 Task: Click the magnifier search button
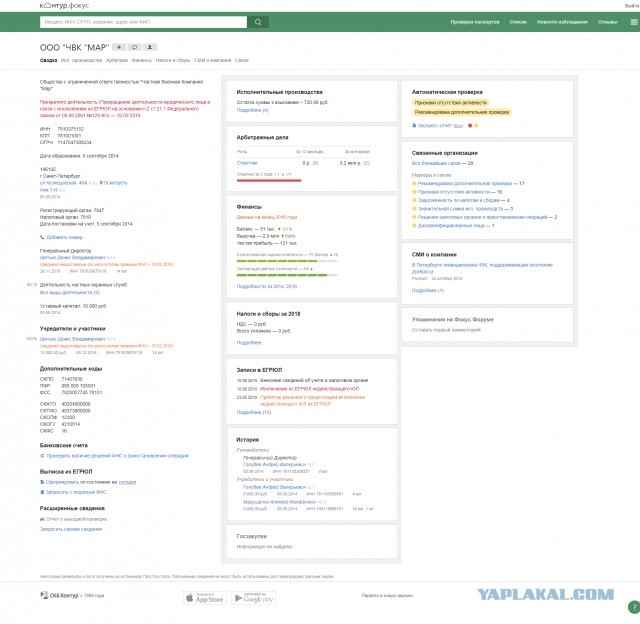pos(258,22)
